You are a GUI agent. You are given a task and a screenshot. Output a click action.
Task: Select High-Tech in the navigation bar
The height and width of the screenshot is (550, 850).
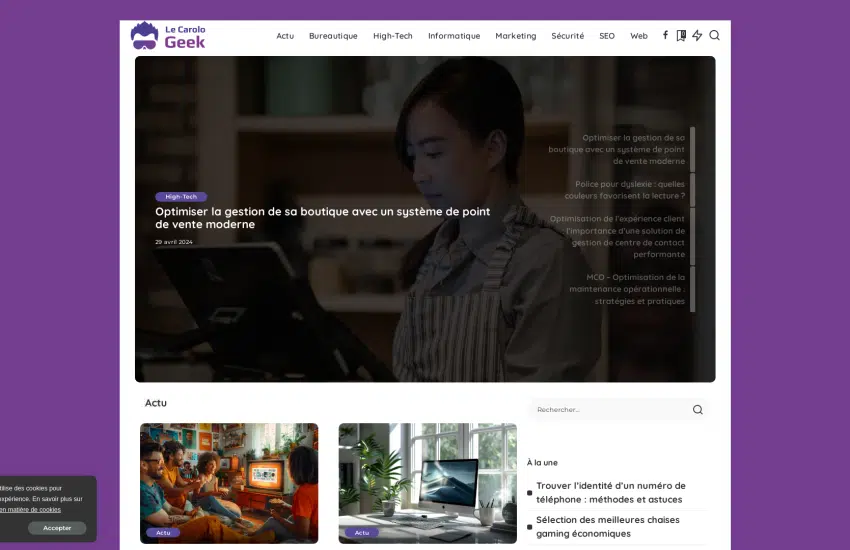pyautogui.click(x=392, y=36)
